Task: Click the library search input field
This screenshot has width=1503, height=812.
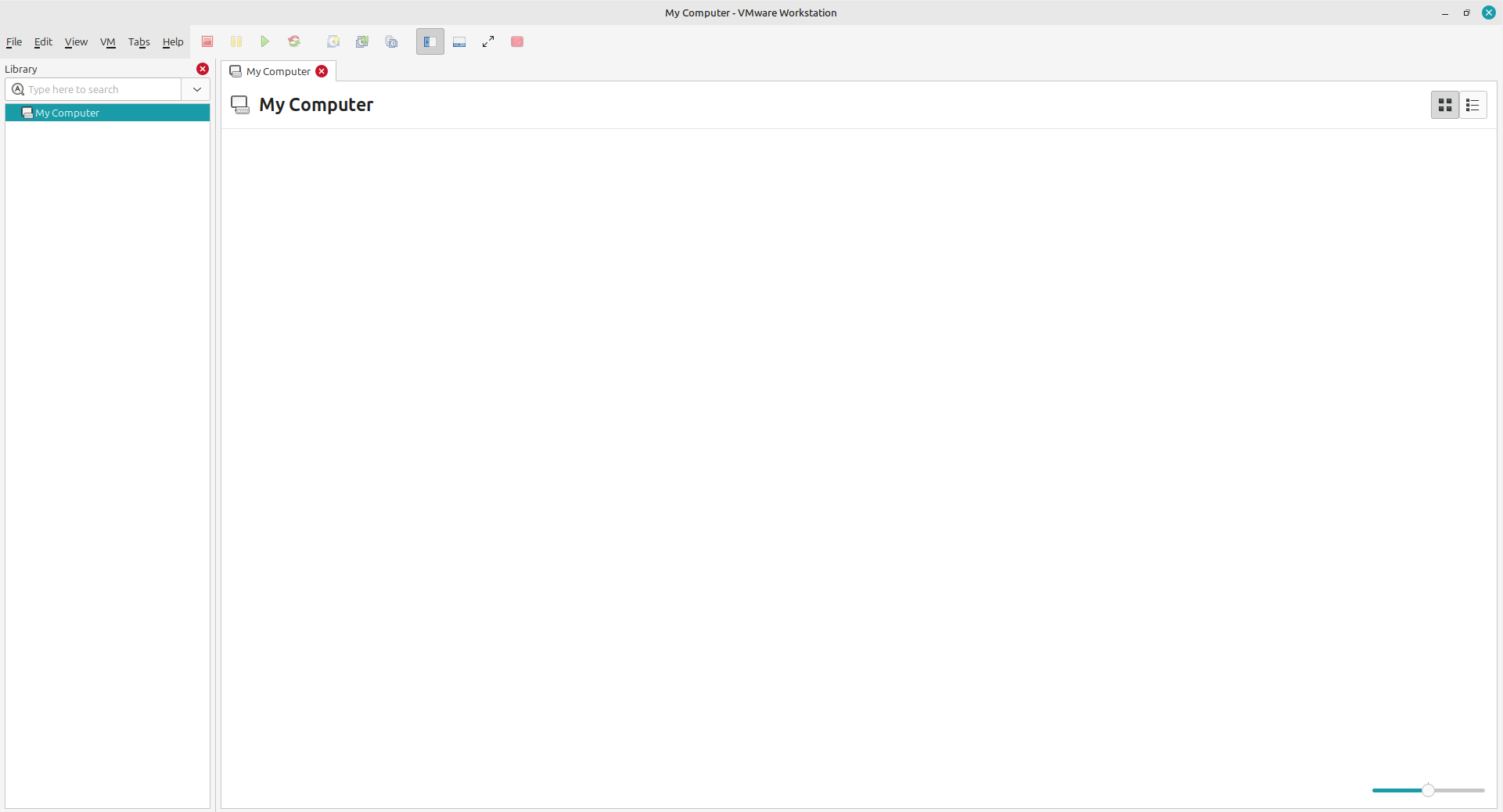Action: click(x=94, y=89)
